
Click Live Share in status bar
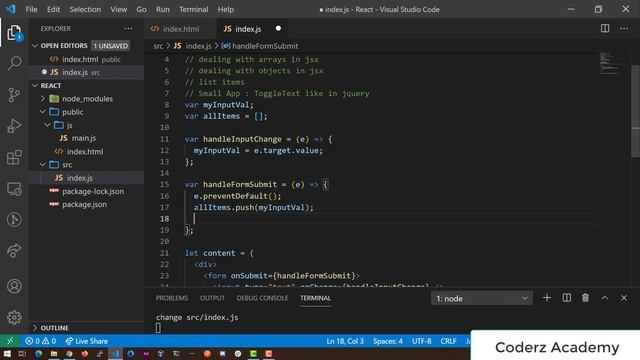(x=87, y=341)
